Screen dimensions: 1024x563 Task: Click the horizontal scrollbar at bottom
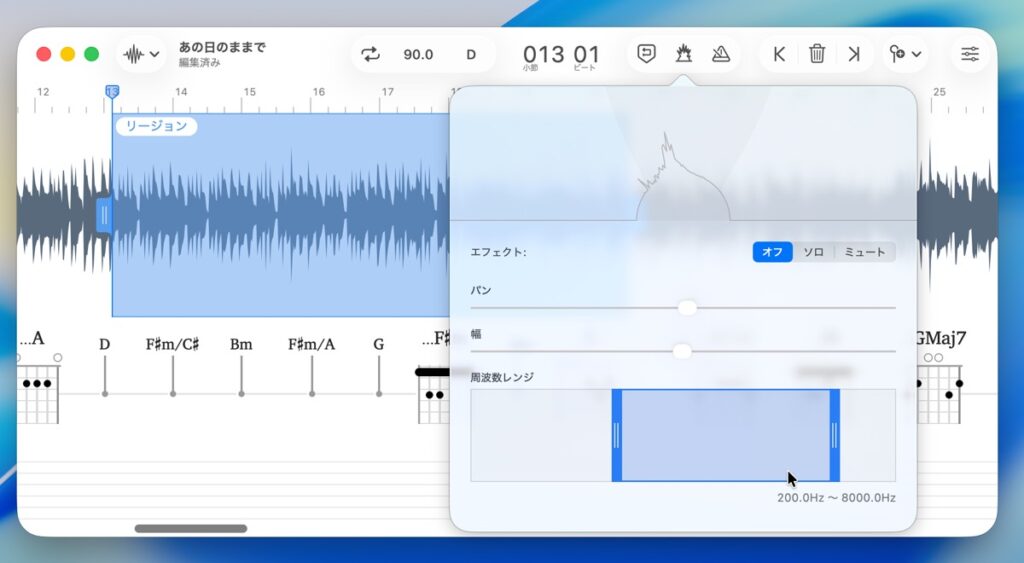coord(190,528)
